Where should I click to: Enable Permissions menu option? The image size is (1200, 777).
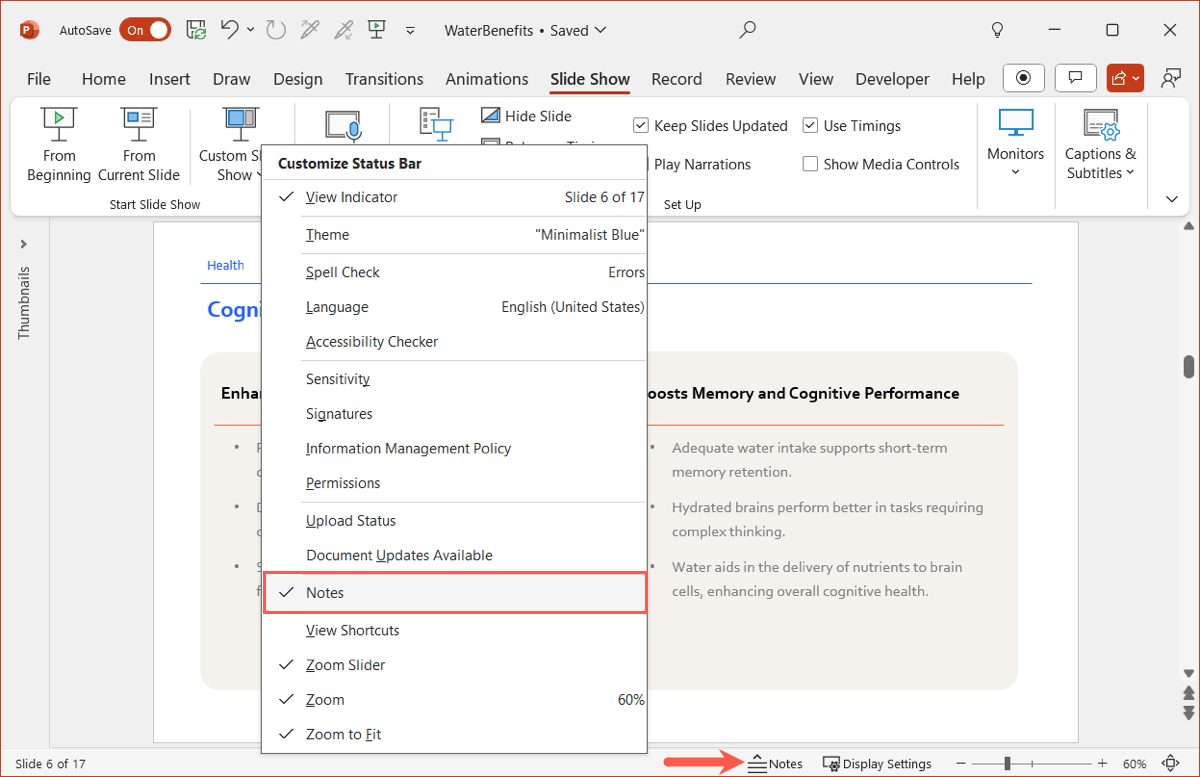[x=455, y=483]
